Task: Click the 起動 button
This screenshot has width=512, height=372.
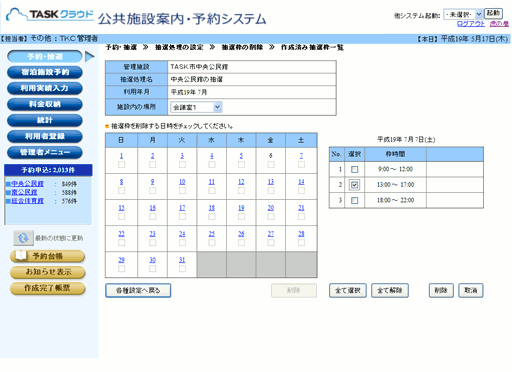Action: 493,13
